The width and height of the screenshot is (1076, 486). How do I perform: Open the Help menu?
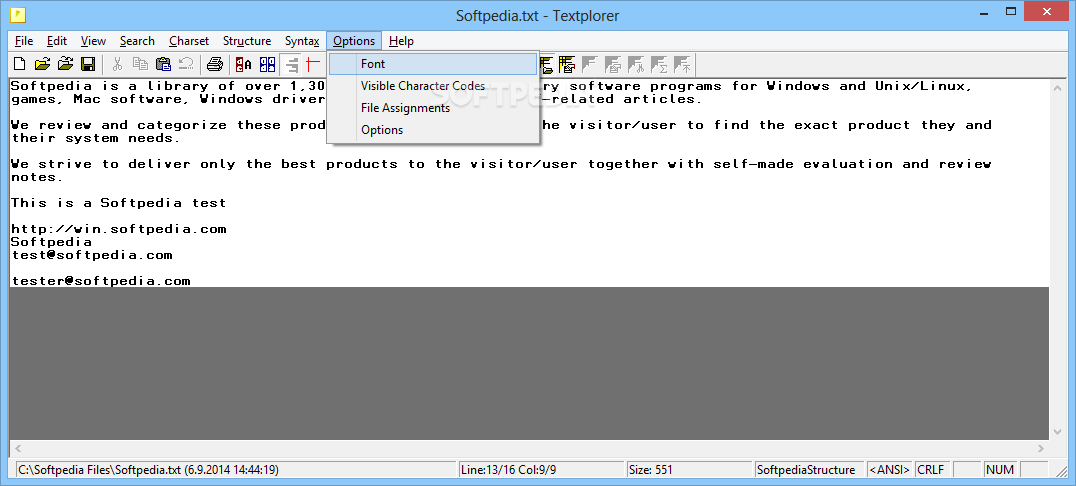401,41
